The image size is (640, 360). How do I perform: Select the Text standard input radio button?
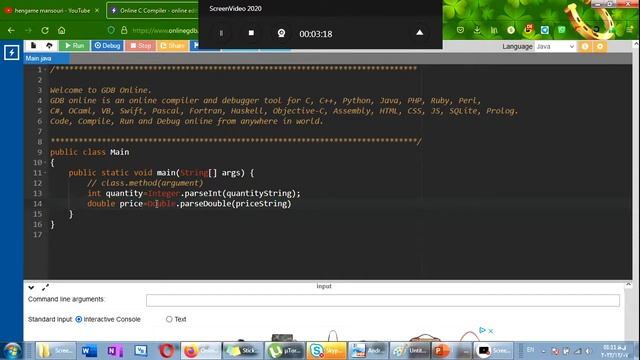[x=169, y=319]
